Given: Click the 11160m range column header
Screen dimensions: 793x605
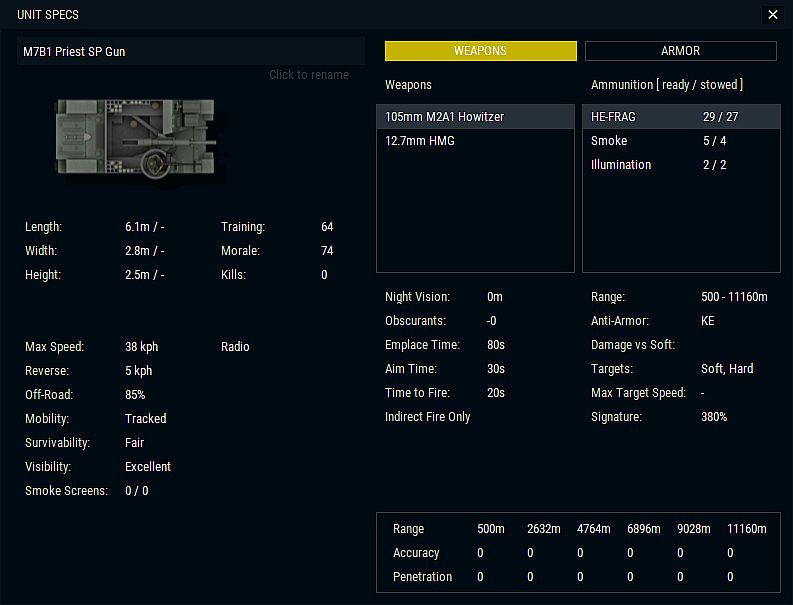Looking at the screenshot, I should 746,529.
